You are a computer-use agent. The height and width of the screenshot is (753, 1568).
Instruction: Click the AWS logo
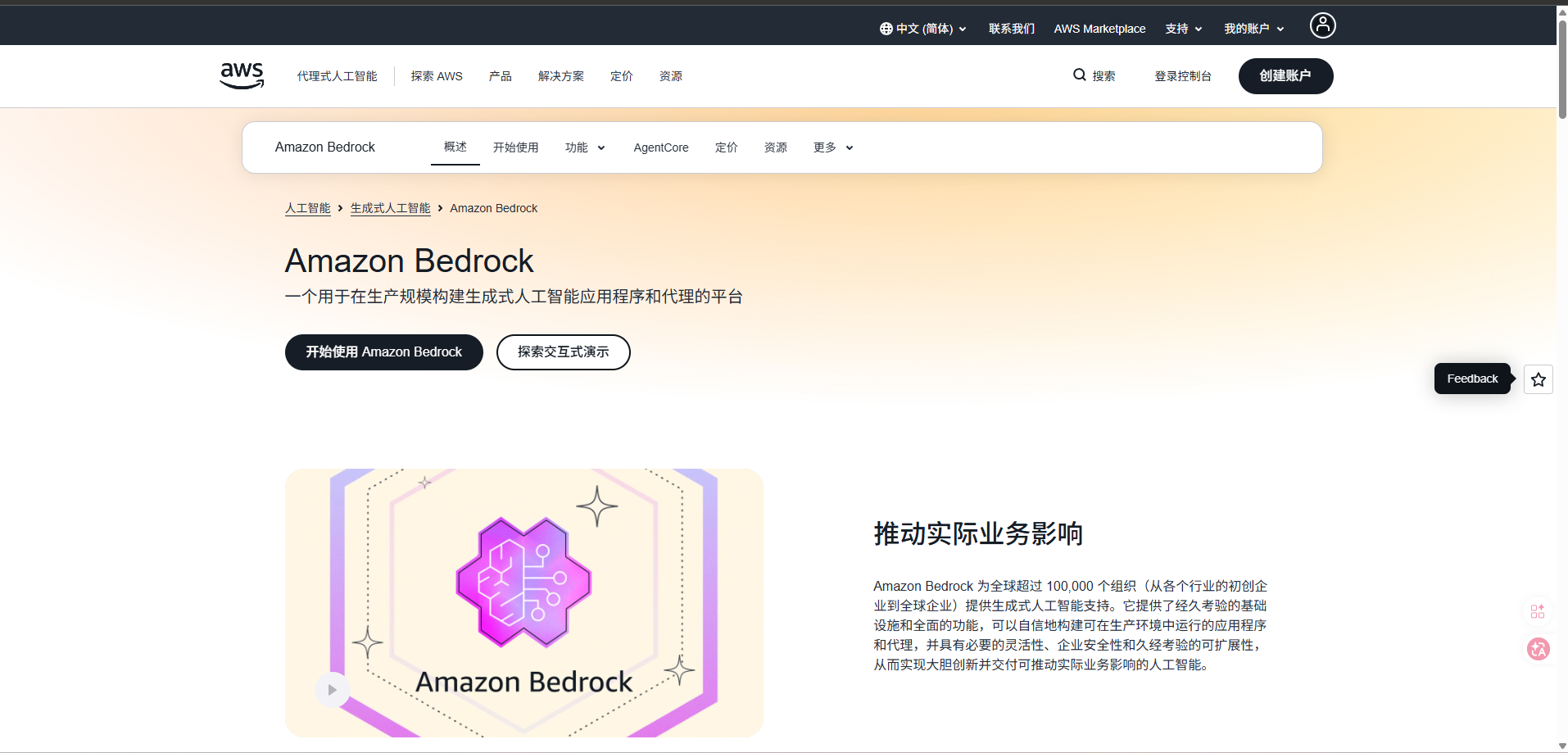pos(242,75)
